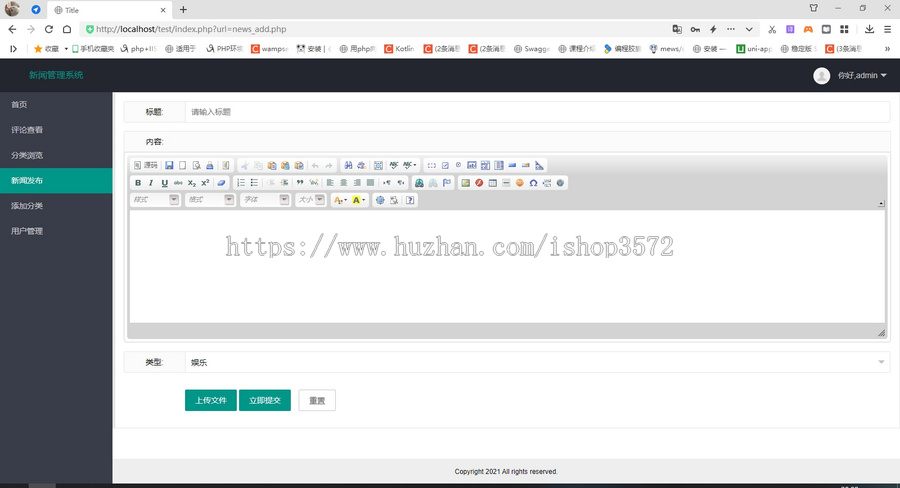900x488 pixels.
Task: Insert a hyperlink with the Link icon
Action: pos(419,183)
